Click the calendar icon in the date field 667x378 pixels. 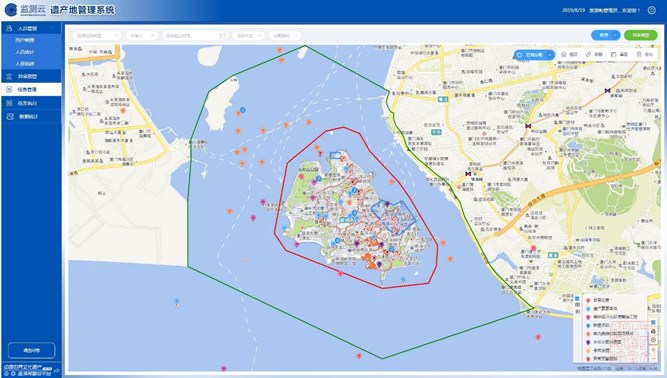[x=222, y=36]
